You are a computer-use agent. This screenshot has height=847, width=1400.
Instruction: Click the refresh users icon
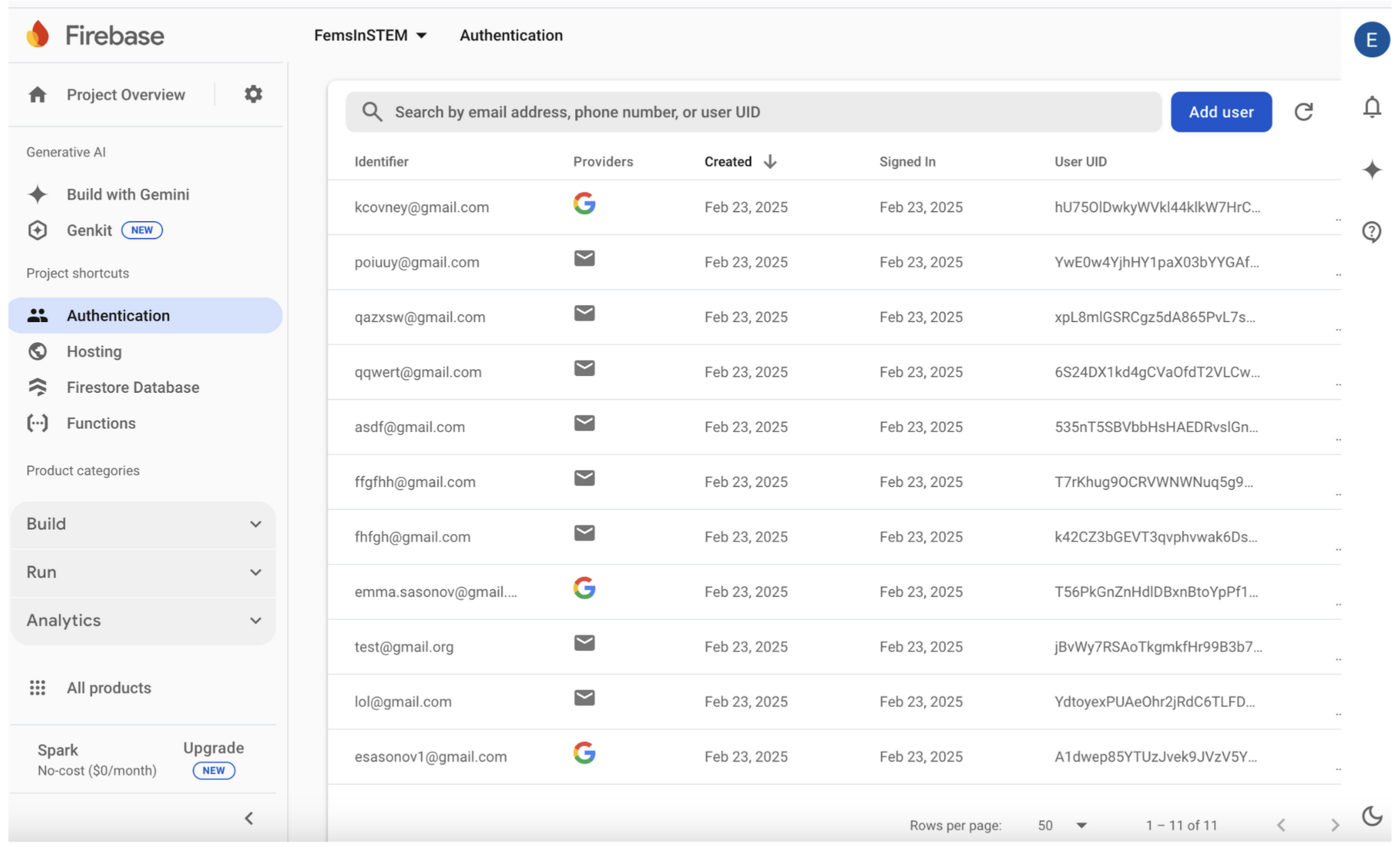[1303, 112]
